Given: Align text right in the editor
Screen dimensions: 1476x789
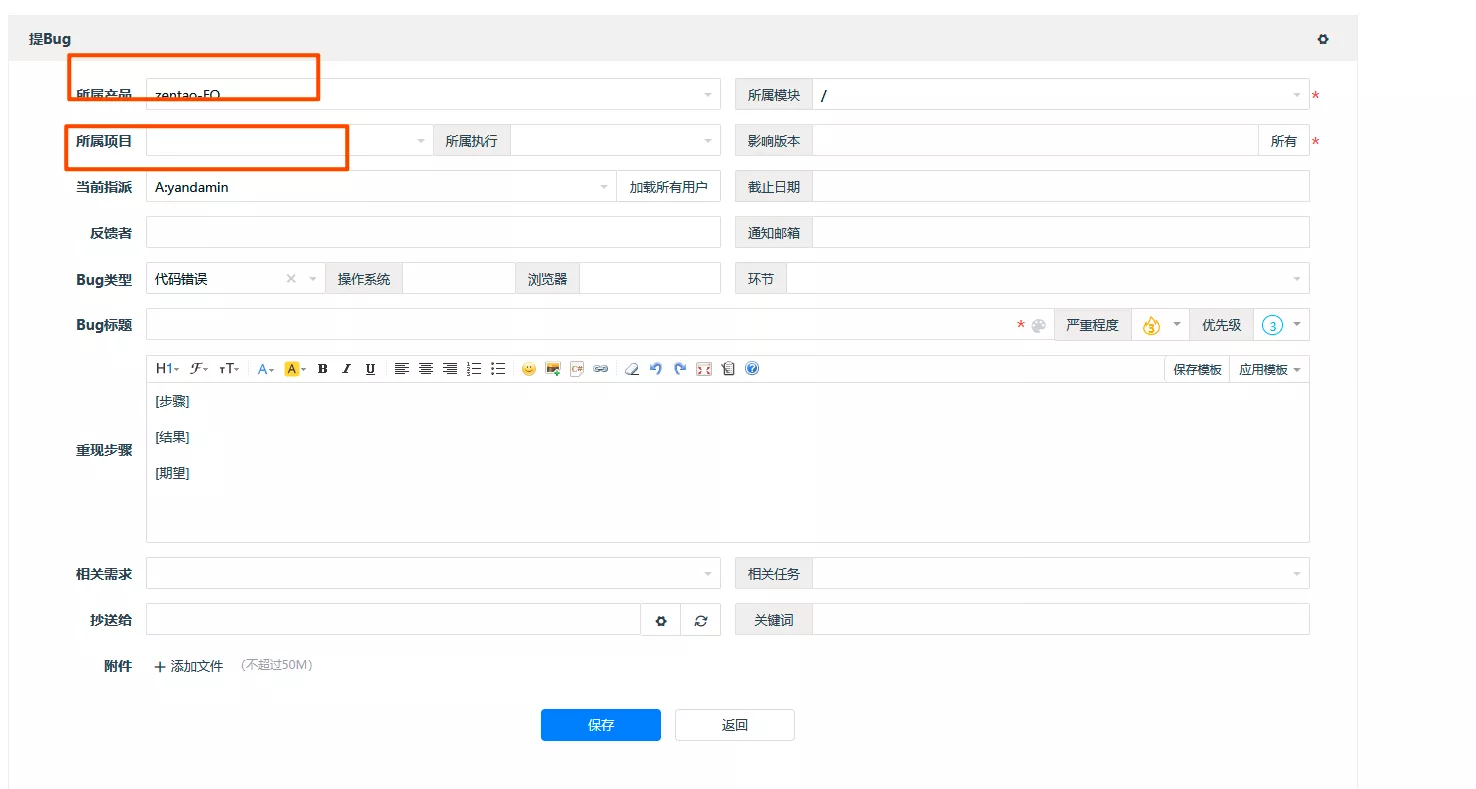Looking at the screenshot, I should [x=450, y=369].
